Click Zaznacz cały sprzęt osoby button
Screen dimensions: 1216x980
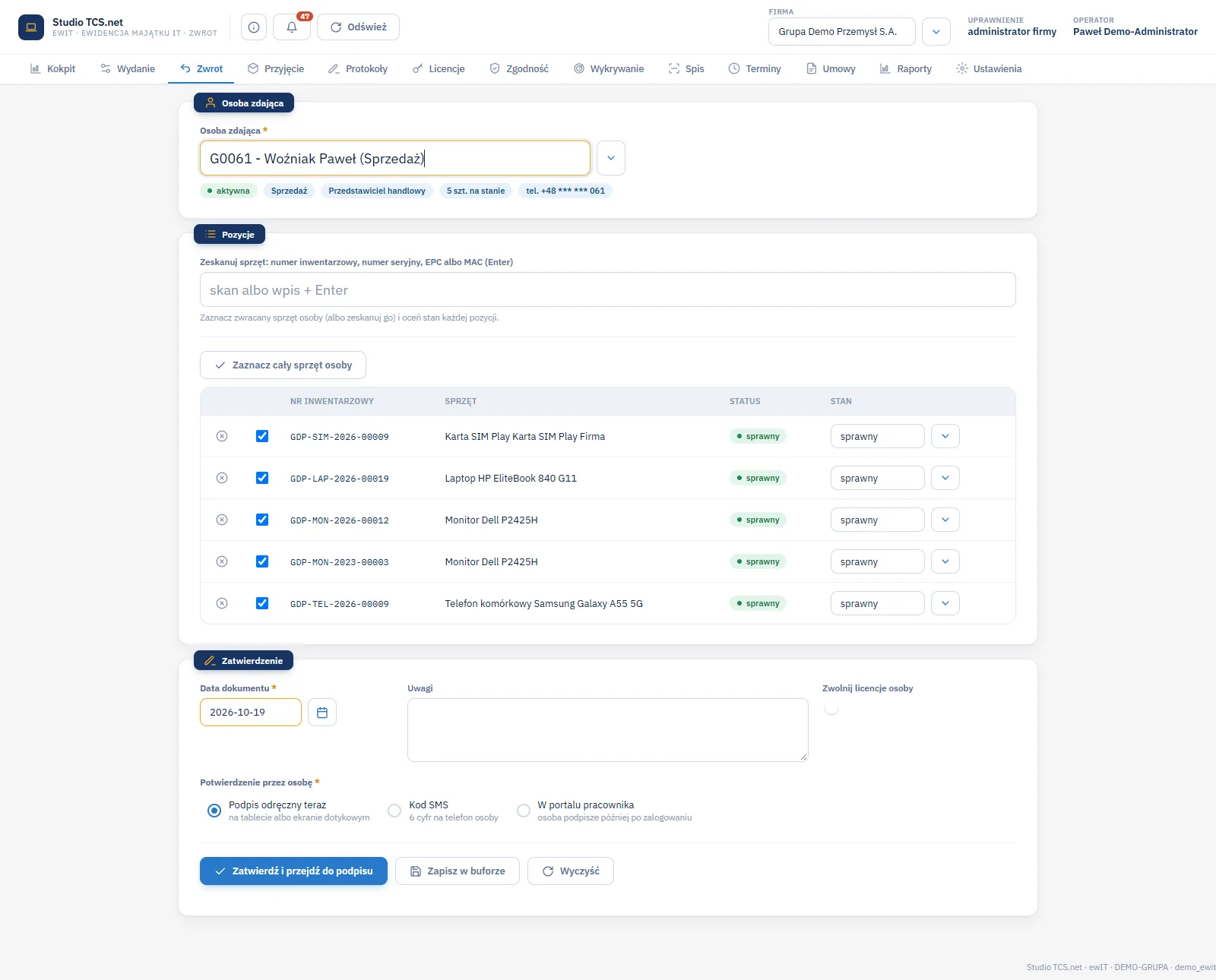point(283,365)
